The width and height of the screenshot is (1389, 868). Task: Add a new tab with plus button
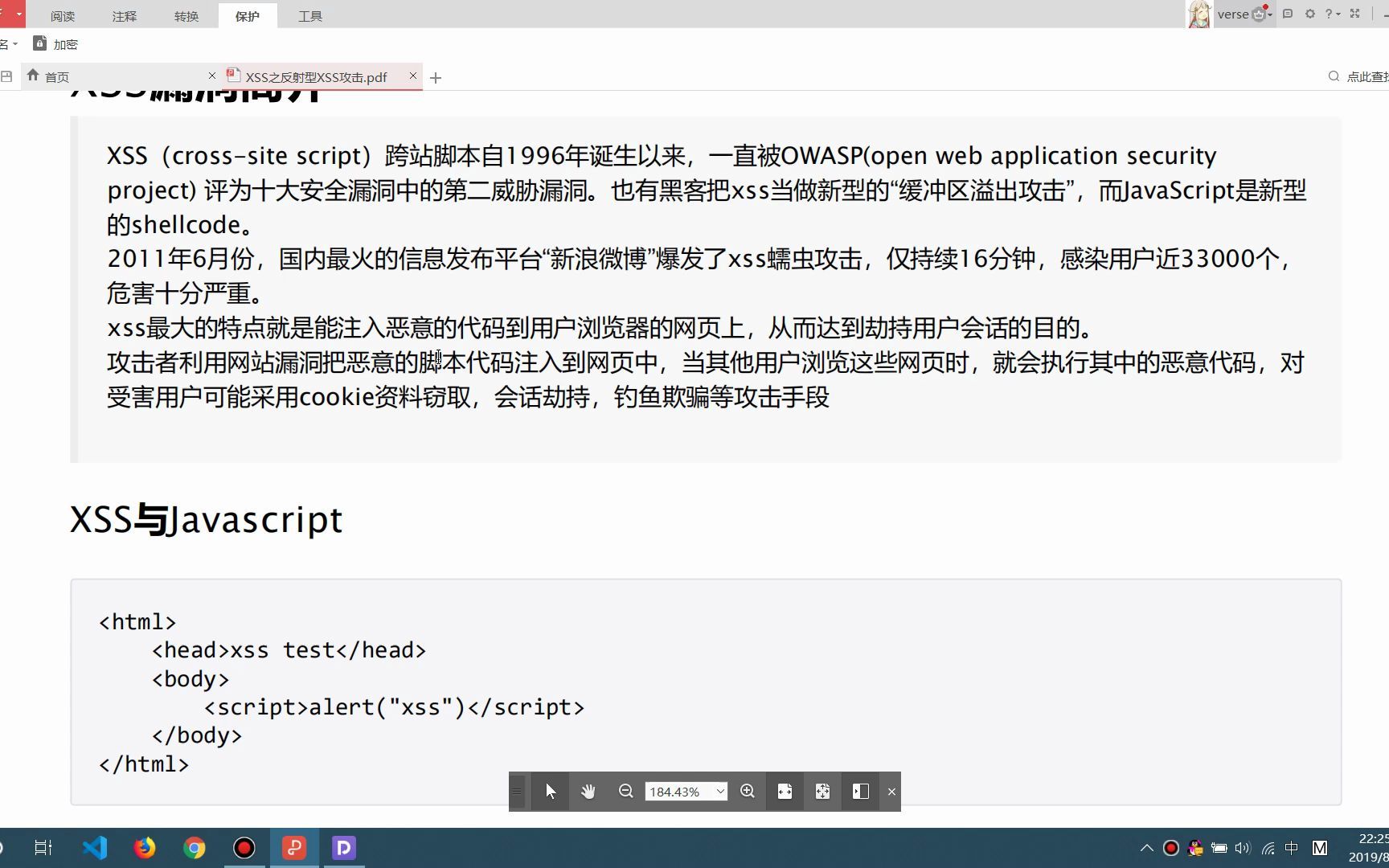[436, 78]
